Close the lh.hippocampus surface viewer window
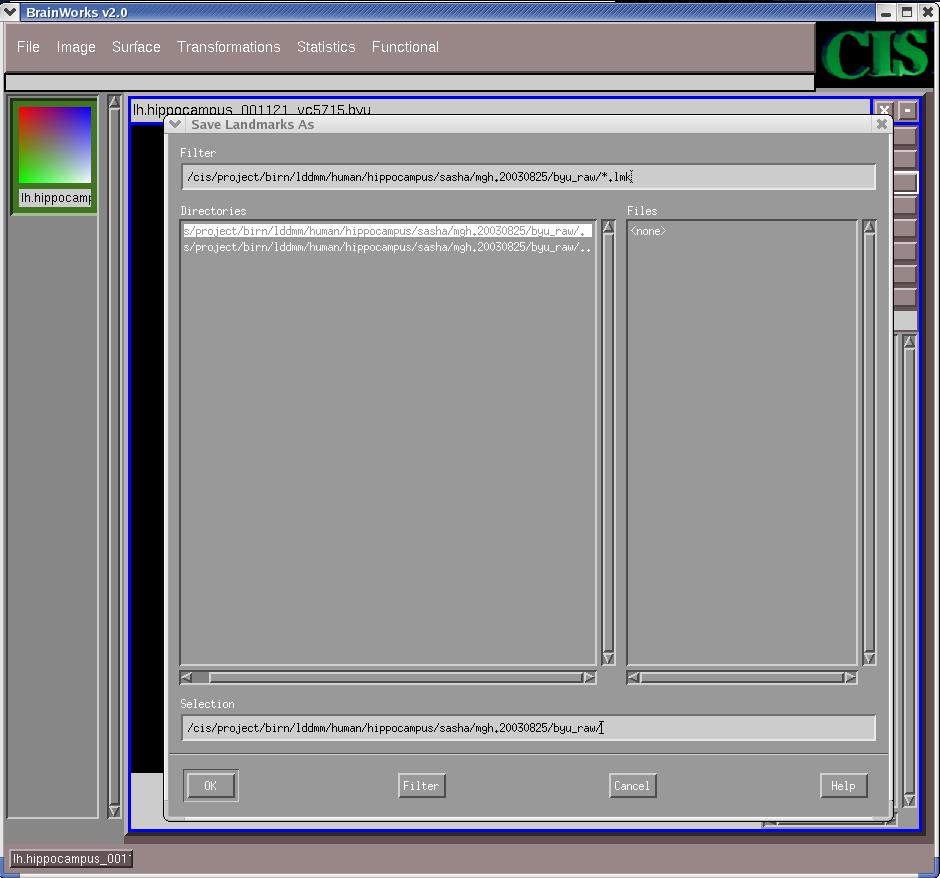The width and height of the screenshot is (940, 878). pos(884,110)
